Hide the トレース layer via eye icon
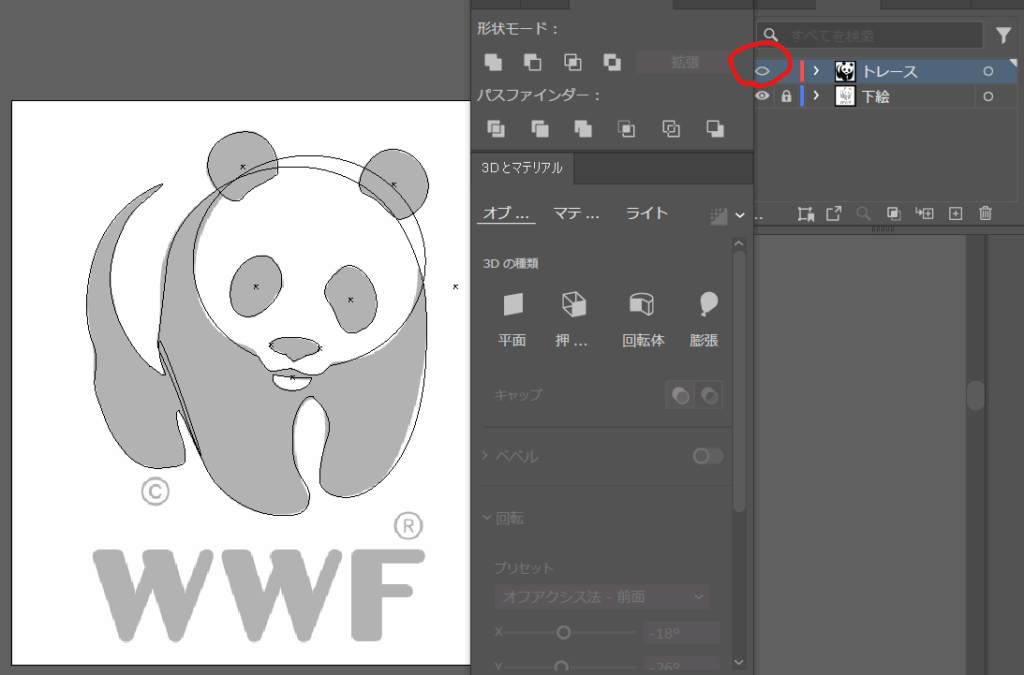This screenshot has width=1024, height=675. 762,71
